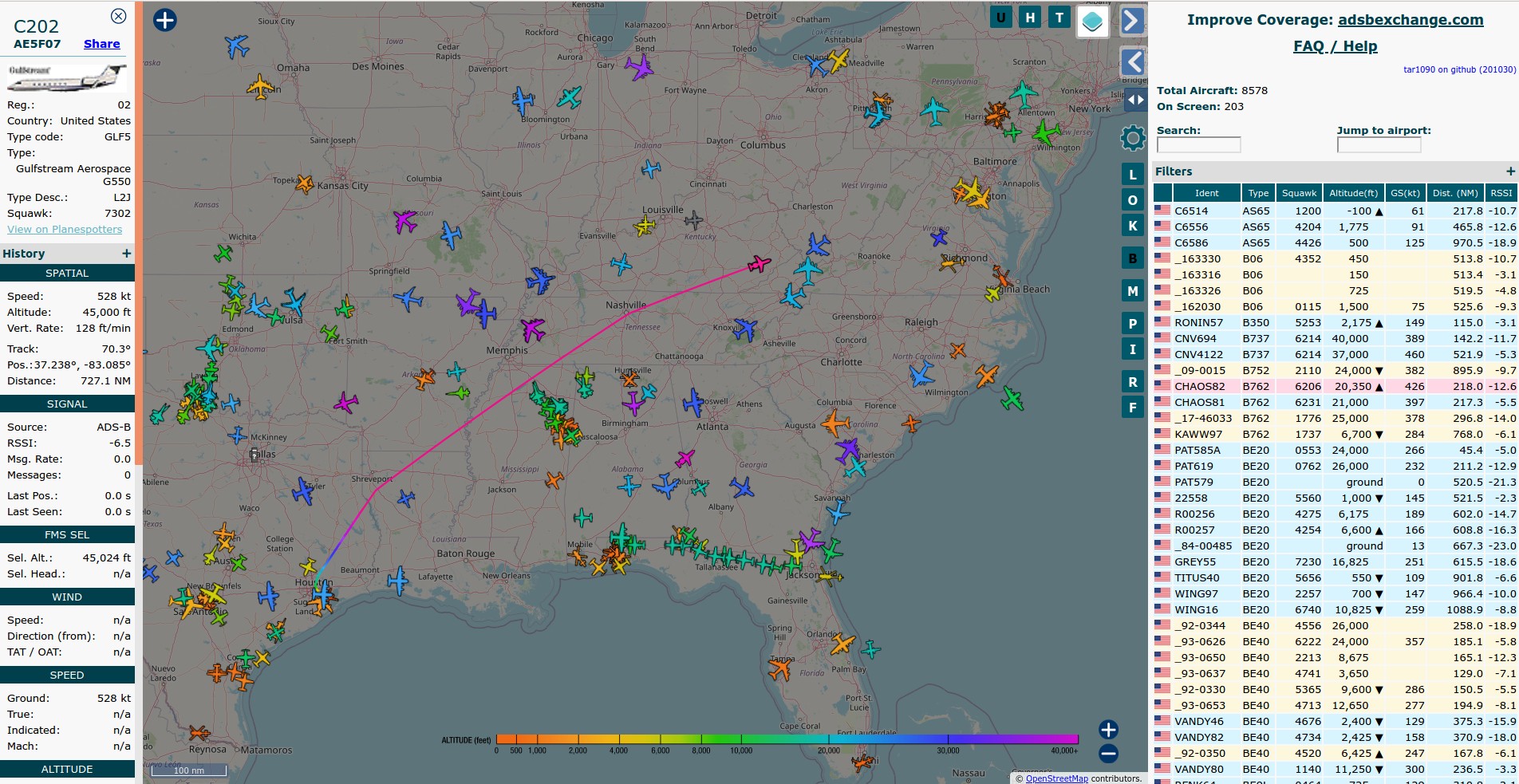Expand the Filters section
Screen dimensions: 1519x784
[x=1510, y=171]
